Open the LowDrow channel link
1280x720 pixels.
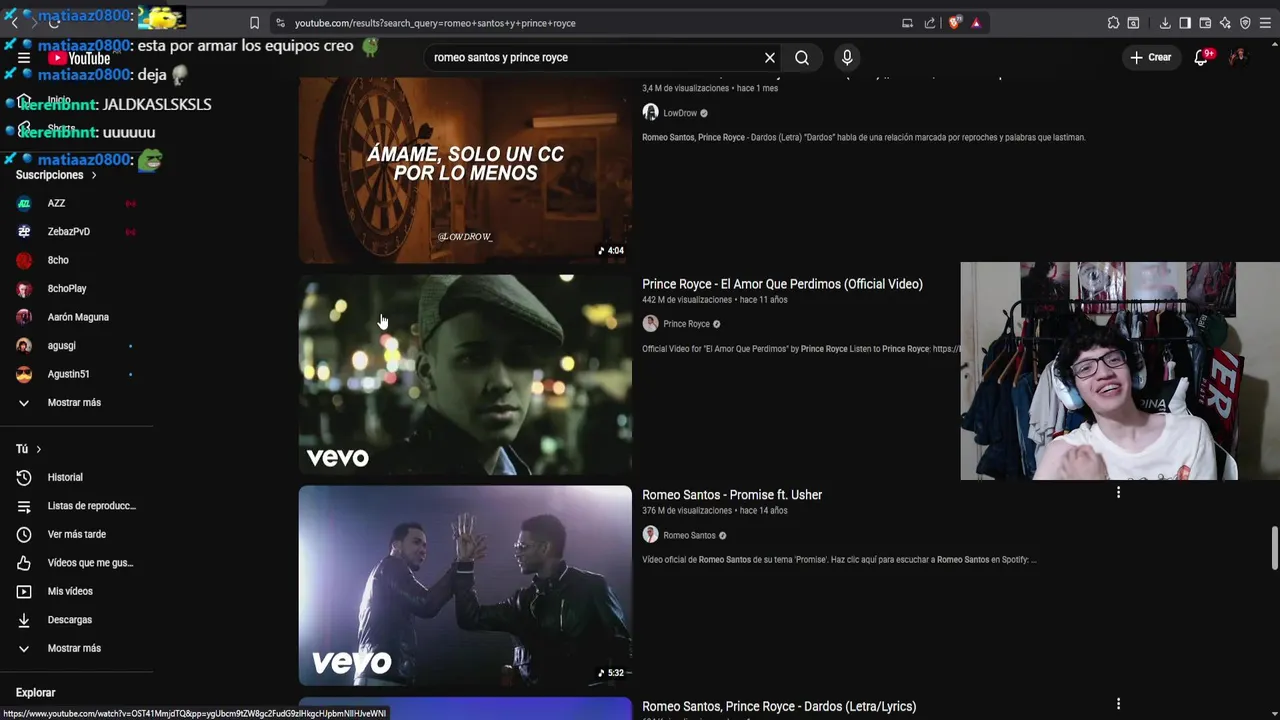point(680,113)
